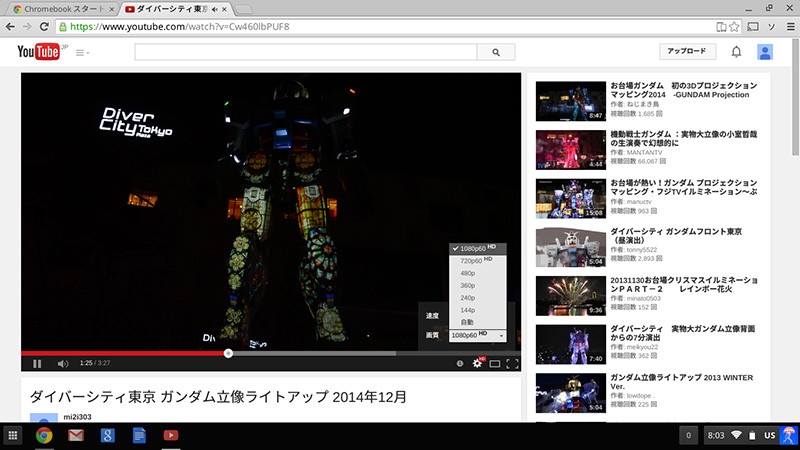Open Google Search app from the shelf
Image resolution: width=800 pixels, height=450 pixels.
(x=108, y=435)
